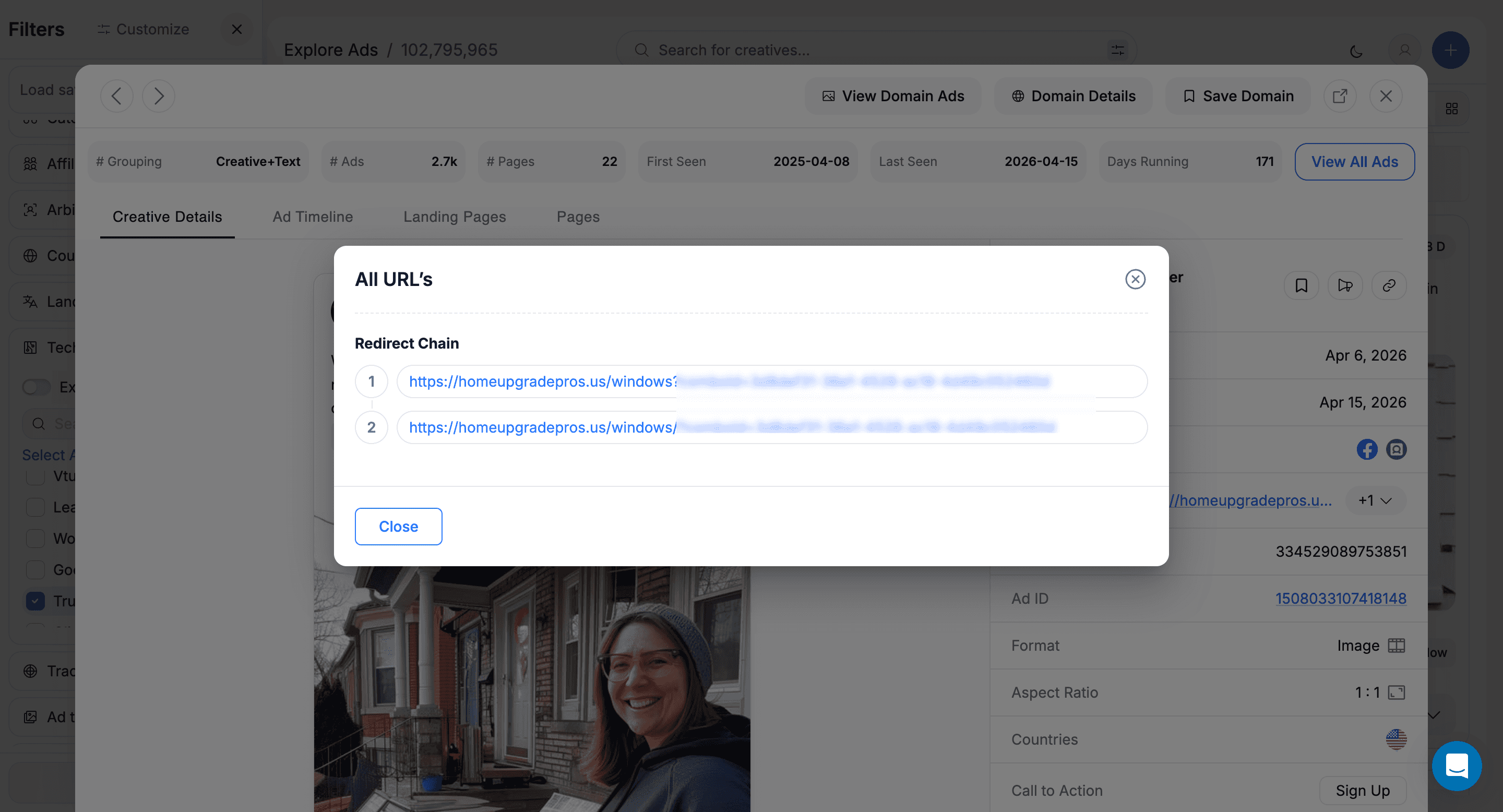The width and height of the screenshot is (1503, 812).
Task: Click the next ad arrow icon
Action: tap(158, 95)
